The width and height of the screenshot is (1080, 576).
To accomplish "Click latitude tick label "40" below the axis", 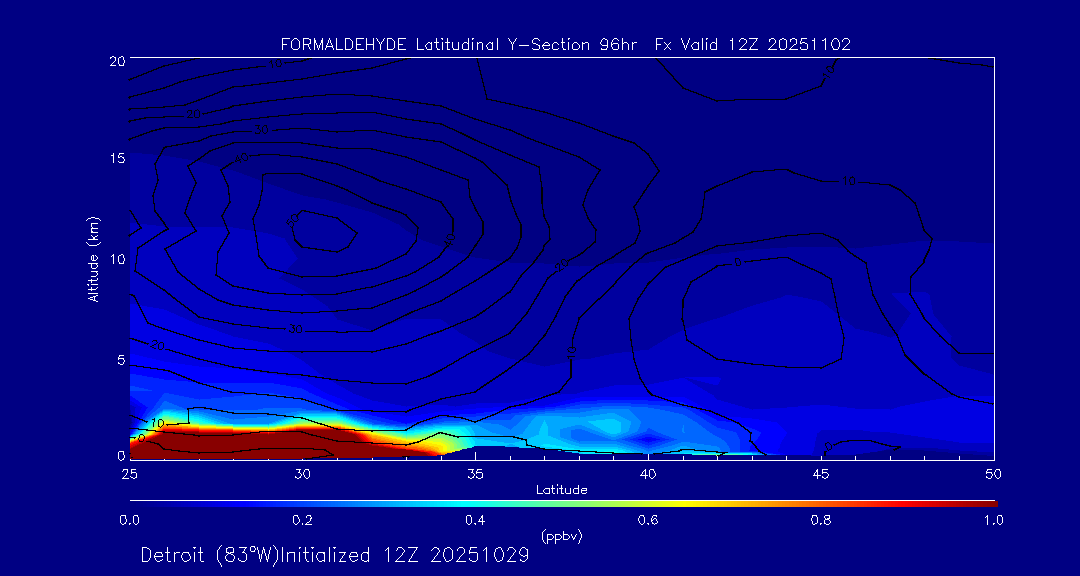I will [x=648, y=474].
